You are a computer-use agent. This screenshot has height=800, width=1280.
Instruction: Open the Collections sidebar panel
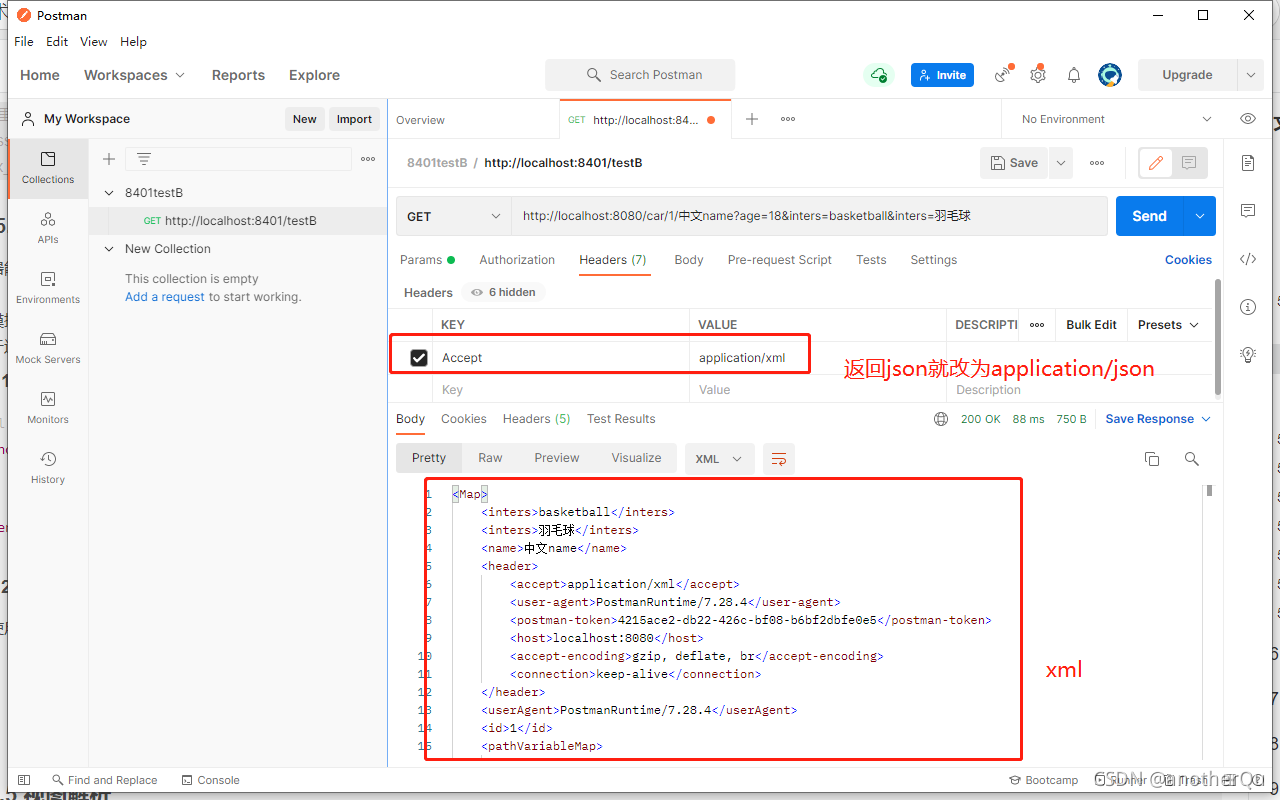coord(48,167)
